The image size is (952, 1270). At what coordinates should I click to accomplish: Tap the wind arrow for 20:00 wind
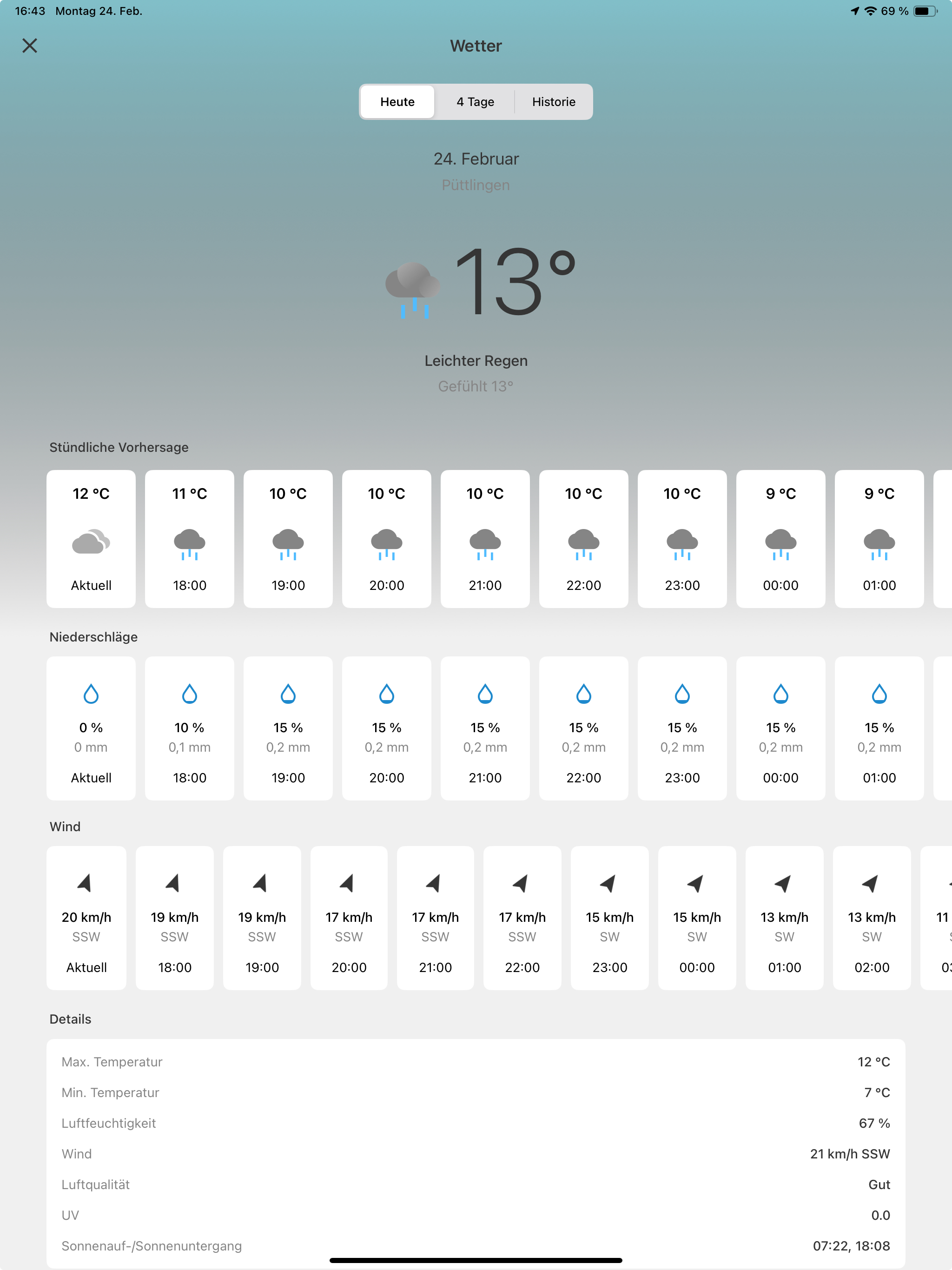tap(347, 883)
